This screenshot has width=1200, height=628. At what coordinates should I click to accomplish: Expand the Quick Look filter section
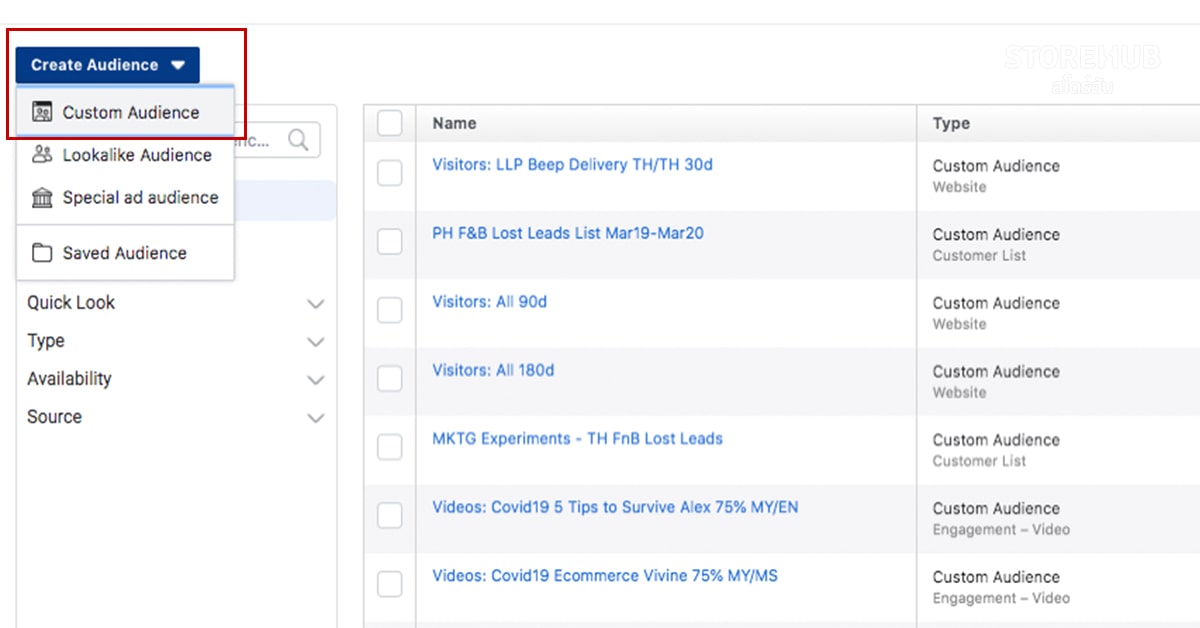tap(176, 303)
